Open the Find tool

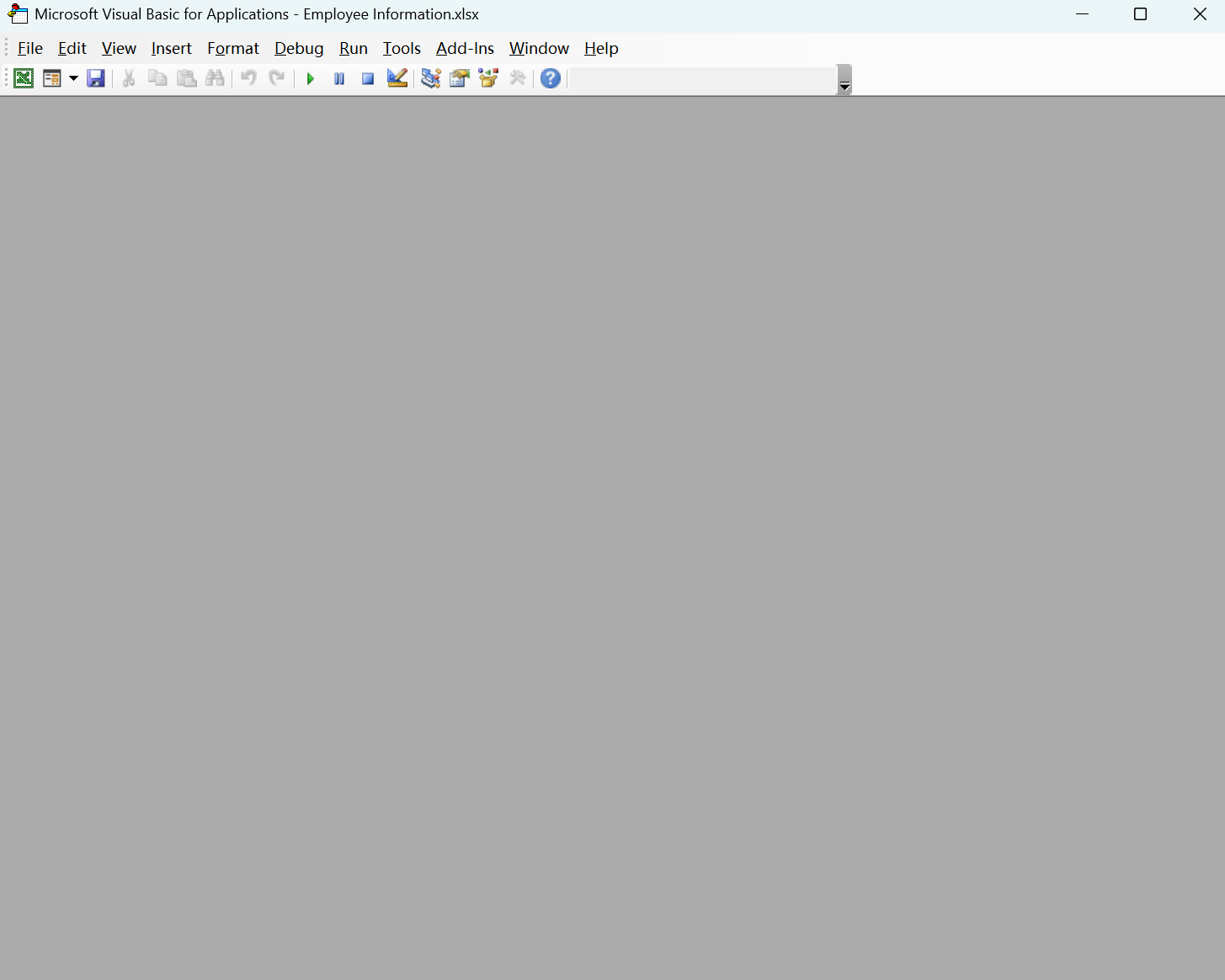[216, 78]
